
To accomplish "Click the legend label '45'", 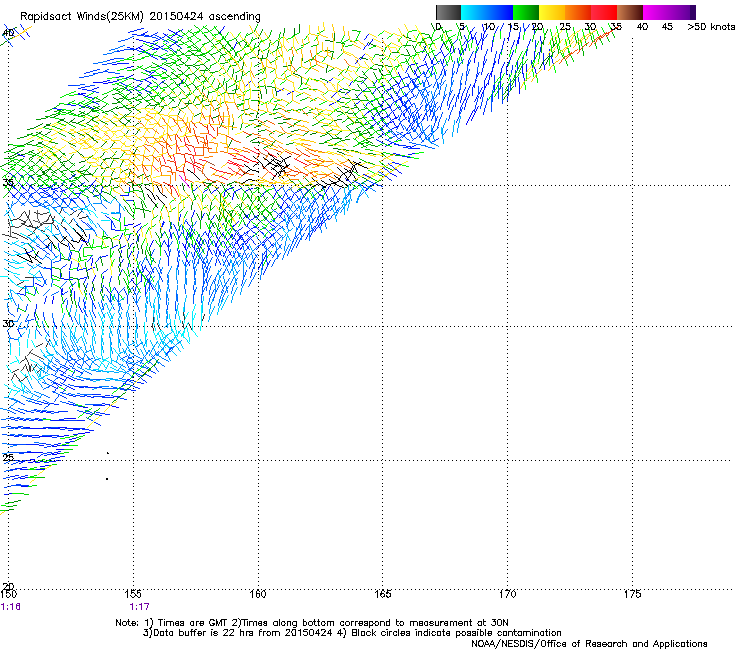I will (667, 27).
